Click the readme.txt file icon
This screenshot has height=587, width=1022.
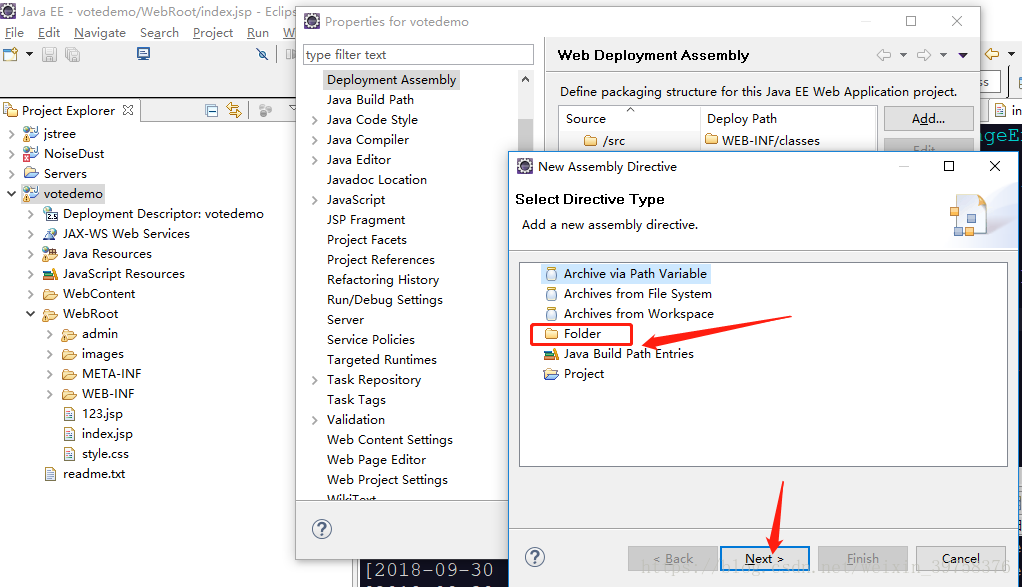pyautogui.click(x=50, y=474)
